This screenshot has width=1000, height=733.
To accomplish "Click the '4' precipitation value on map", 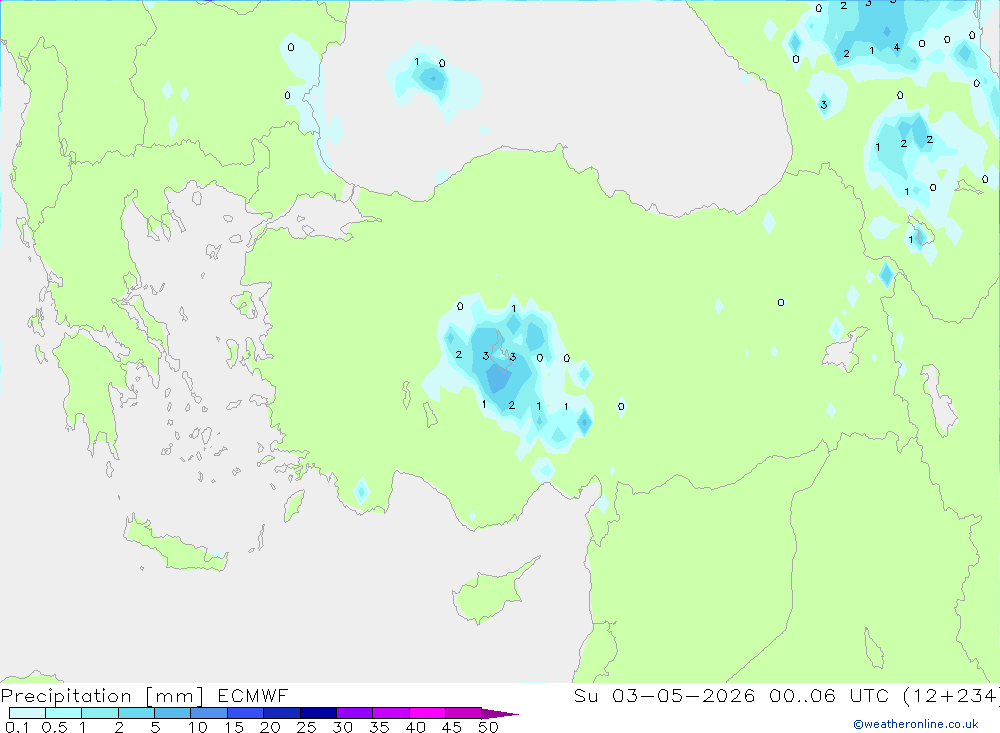I will click(x=897, y=47).
